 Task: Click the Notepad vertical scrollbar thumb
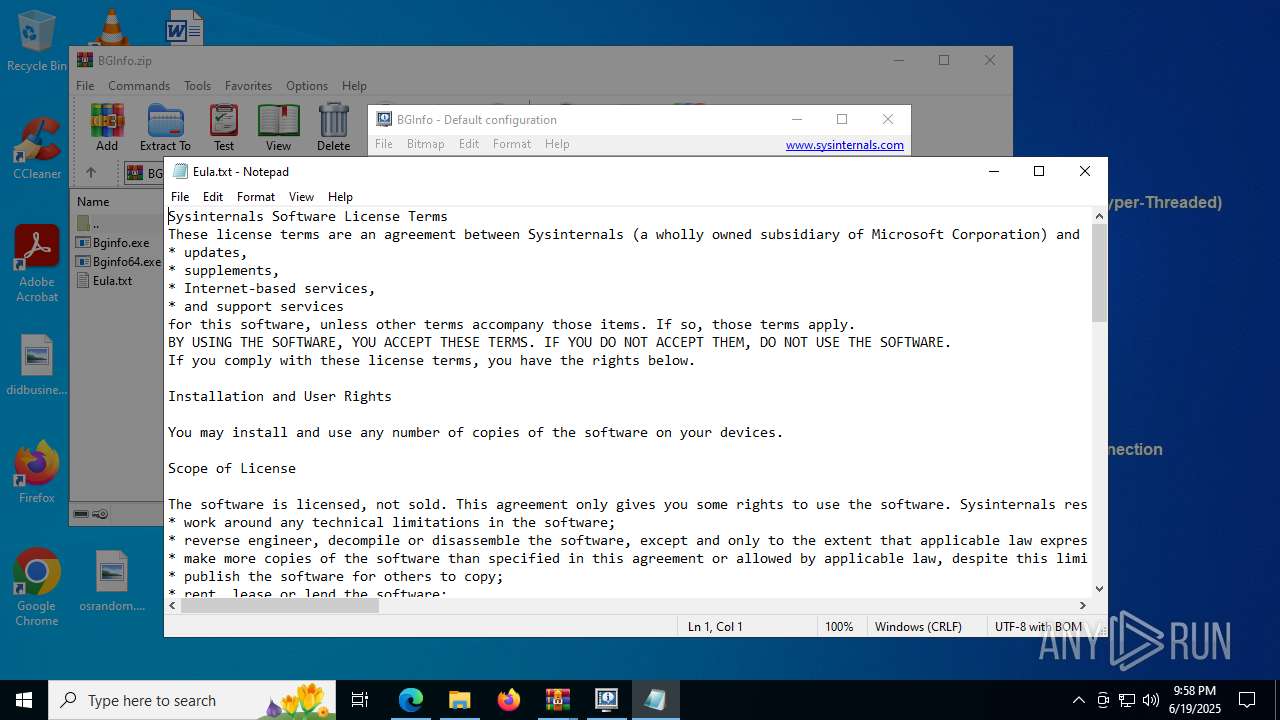[1099, 272]
